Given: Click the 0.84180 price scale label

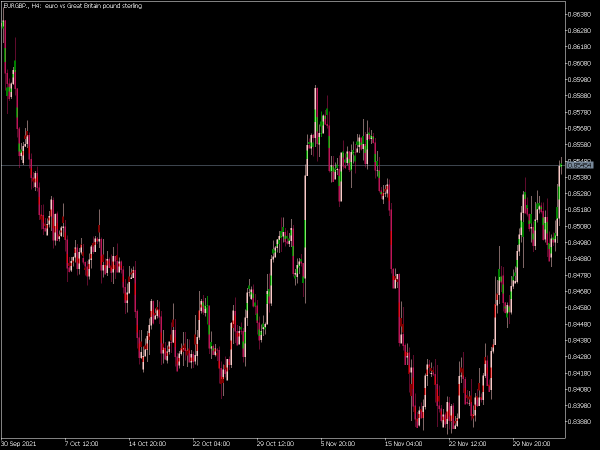Looking at the screenshot, I should pyautogui.click(x=579, y=373).
